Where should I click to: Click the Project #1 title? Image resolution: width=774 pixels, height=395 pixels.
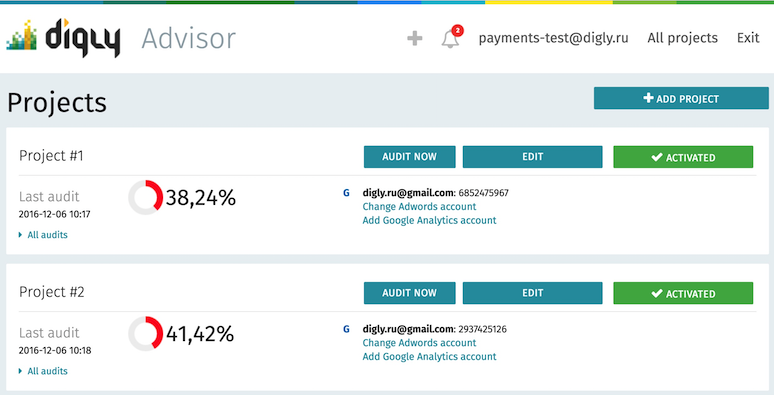[x=51, y=156]
